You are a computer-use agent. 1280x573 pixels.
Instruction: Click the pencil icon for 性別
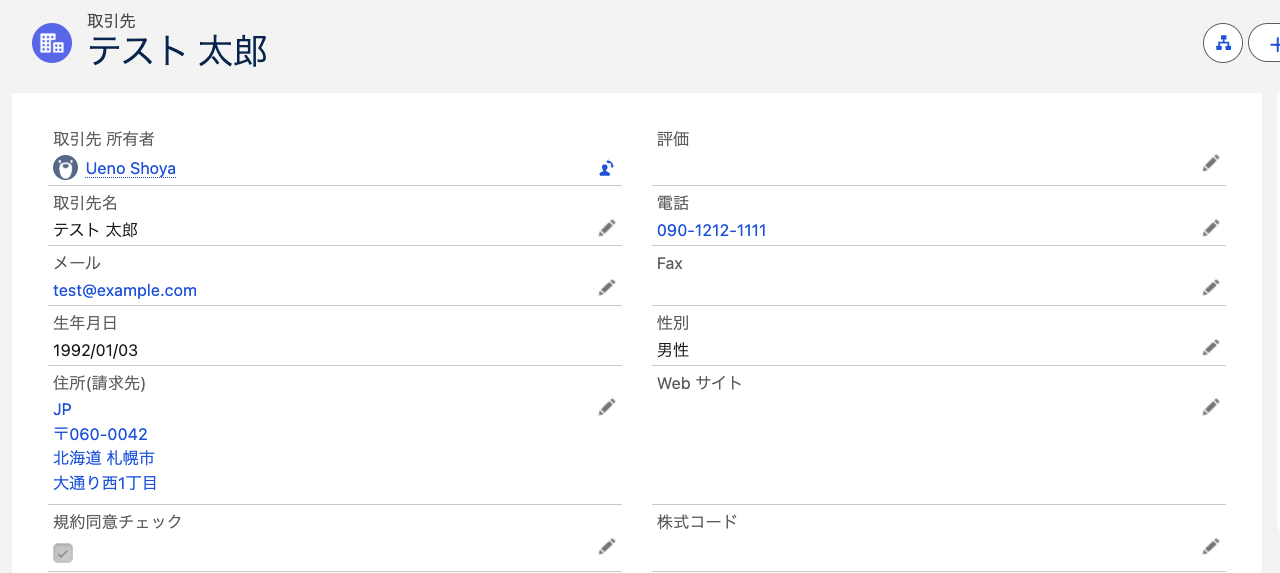(1211, 348)
